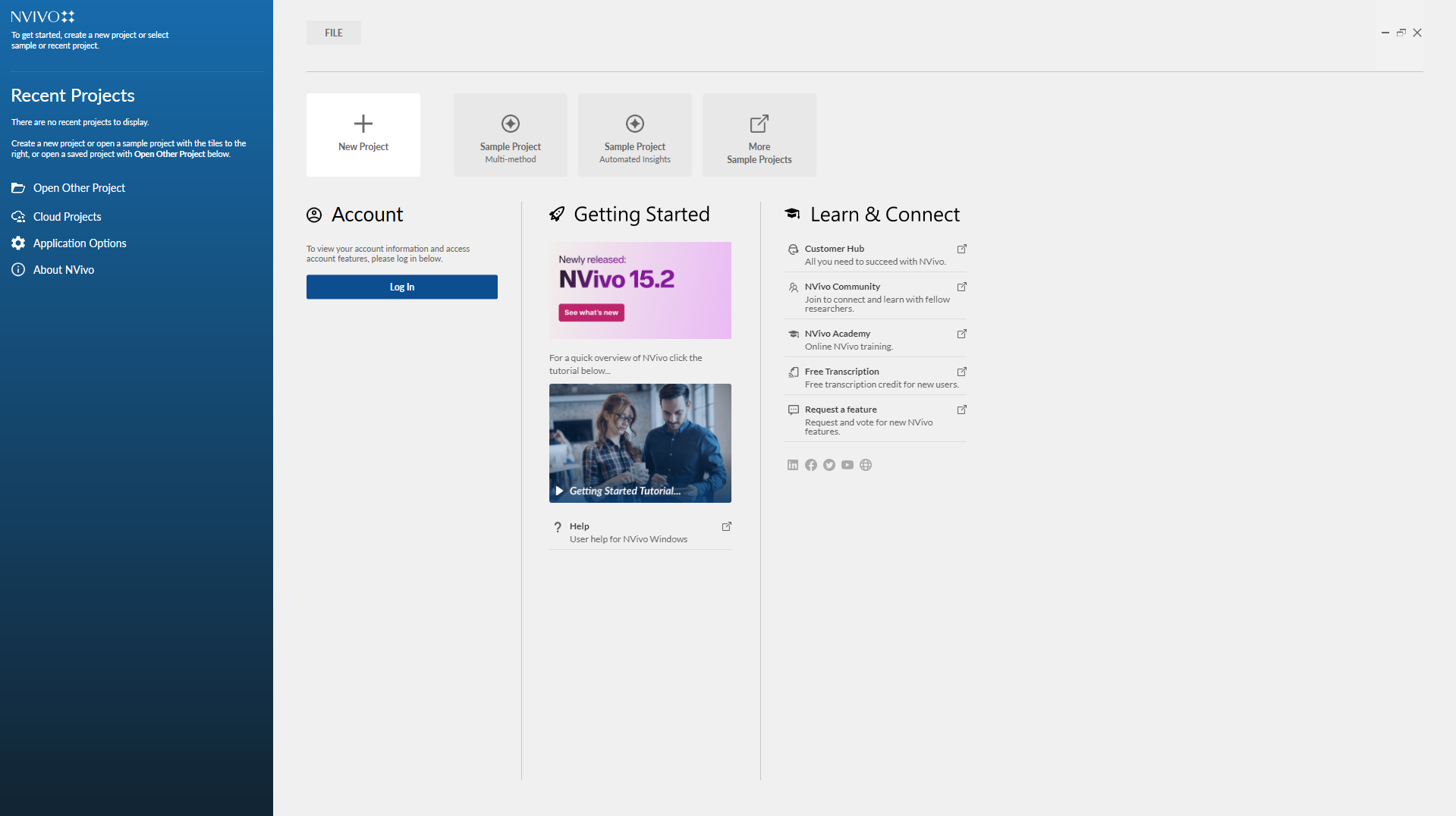Click NVivo Community external link icon

961,287
